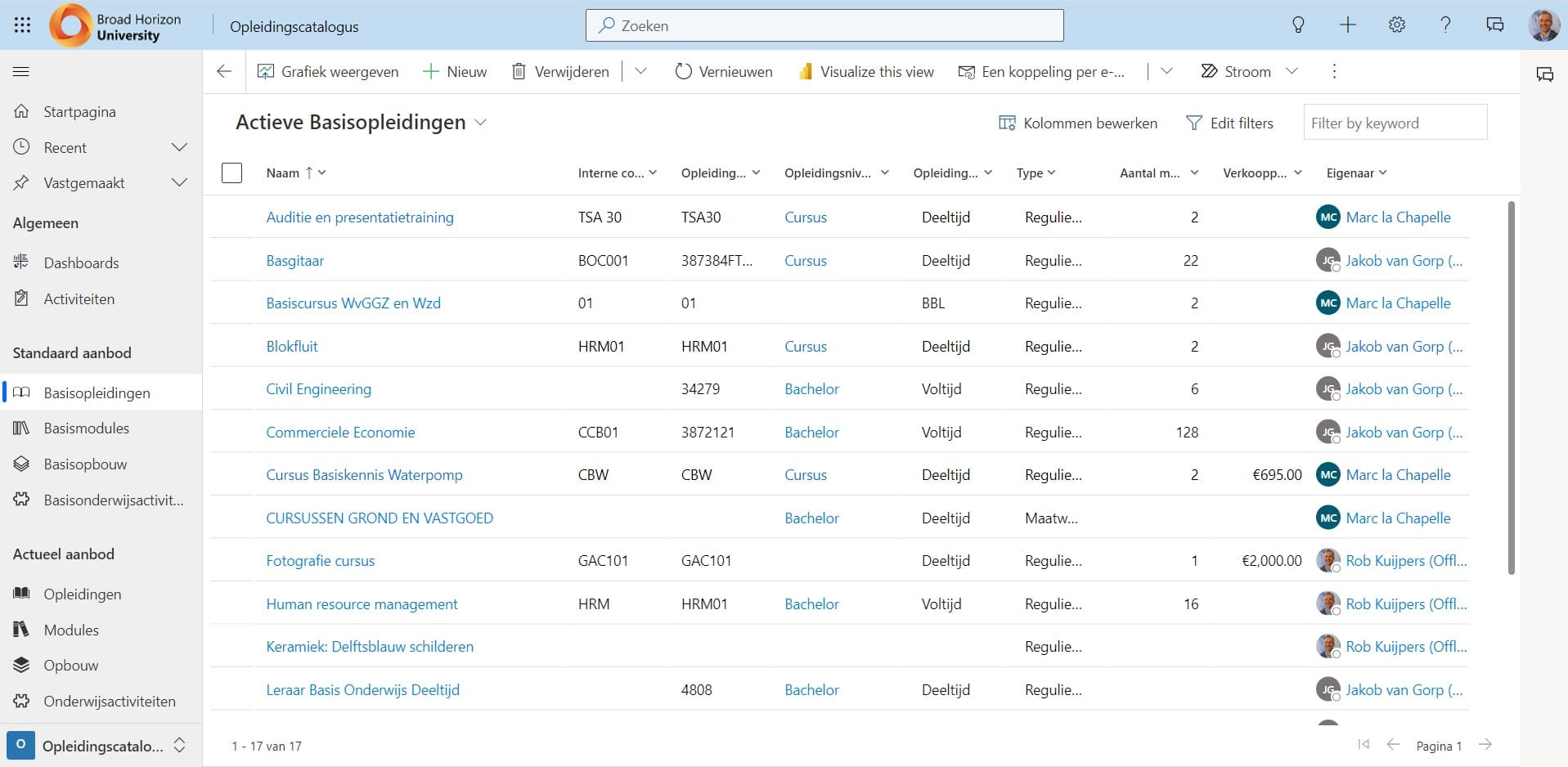Click Edit filters
Screen dimensions: 1568x767
[1229, 123]
